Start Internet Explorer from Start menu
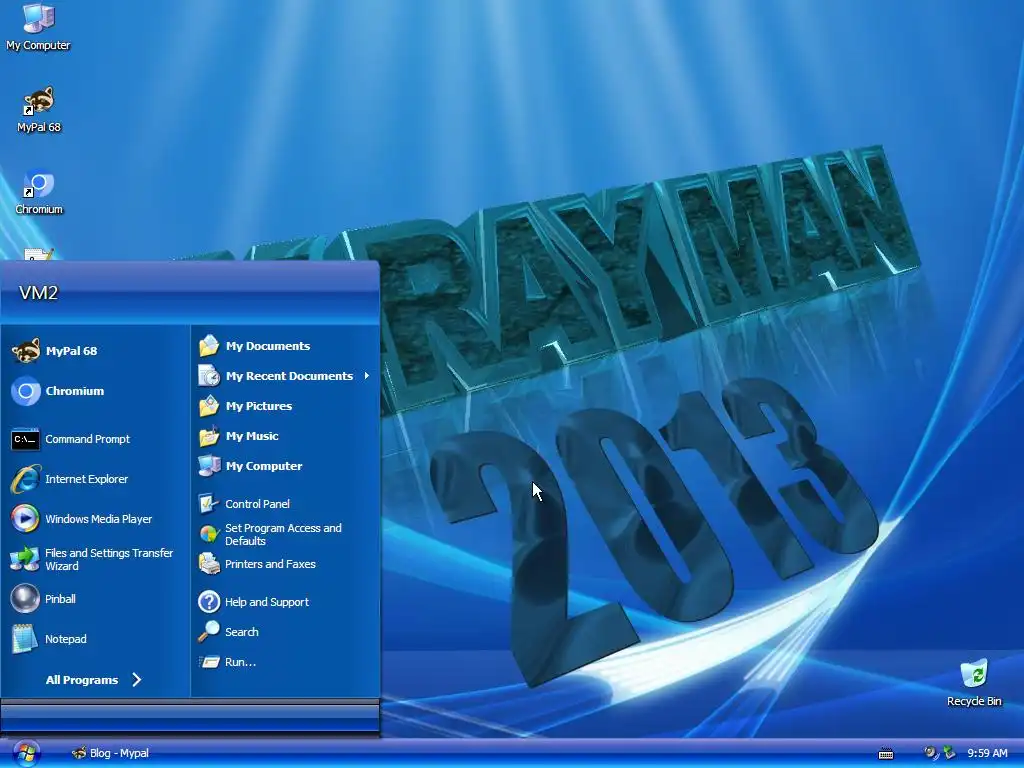This screenshot has height=768, width=1024. 95,479
